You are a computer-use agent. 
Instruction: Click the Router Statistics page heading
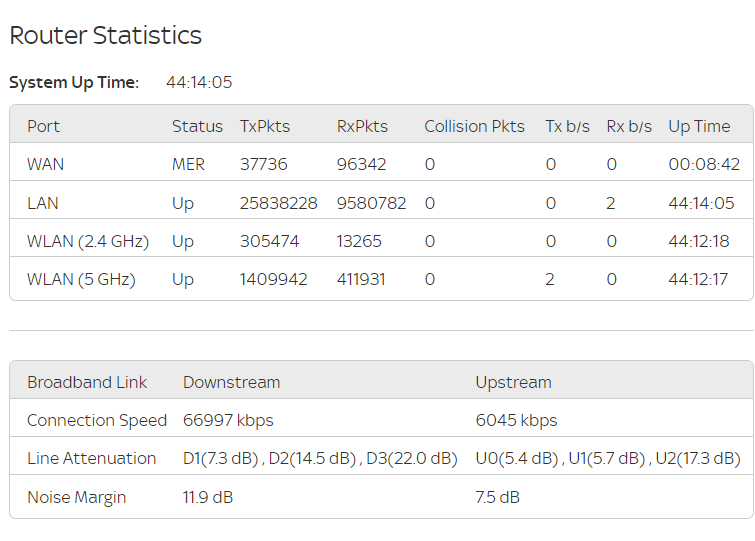pos(105,36)
